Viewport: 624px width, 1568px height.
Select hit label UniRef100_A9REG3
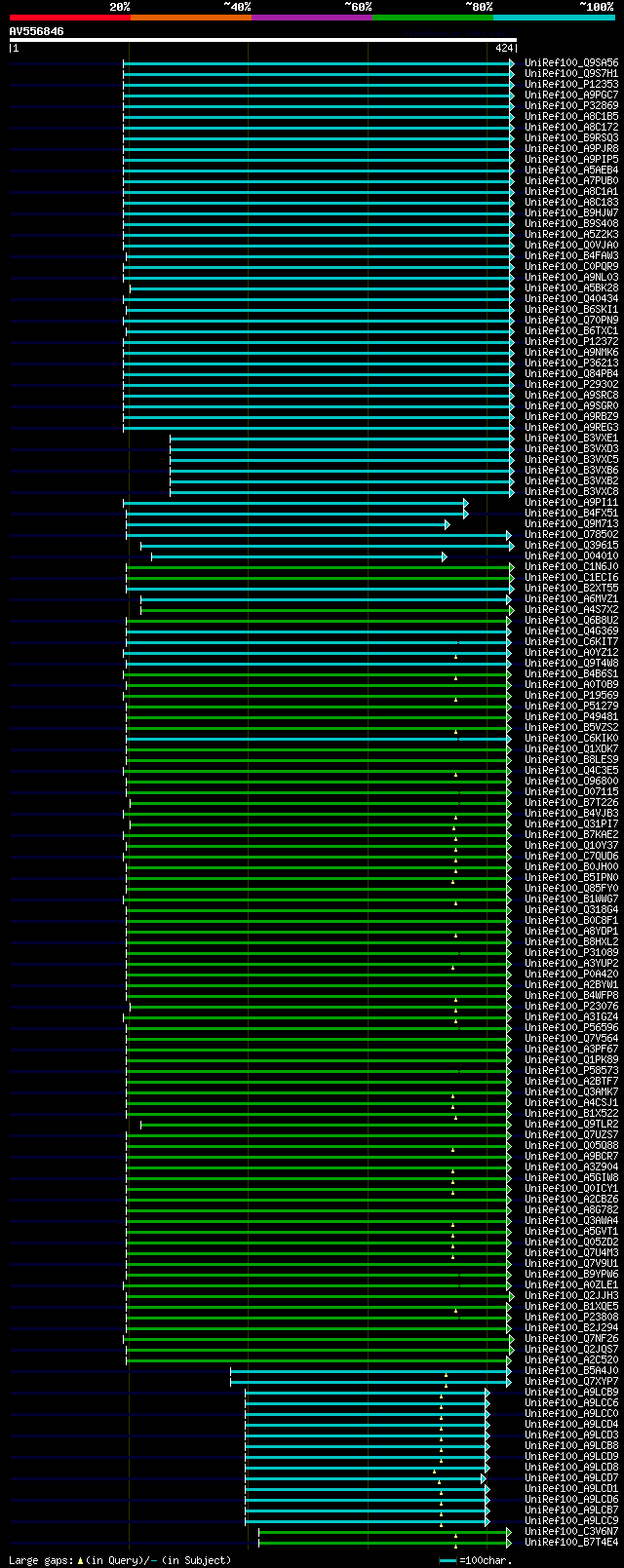pyautogui.click(x=571, y=428)
